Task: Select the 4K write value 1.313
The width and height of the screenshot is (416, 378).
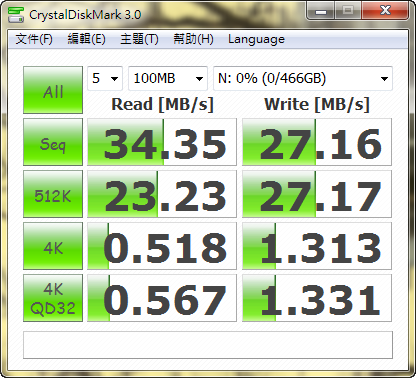Action: pos(317,246)
